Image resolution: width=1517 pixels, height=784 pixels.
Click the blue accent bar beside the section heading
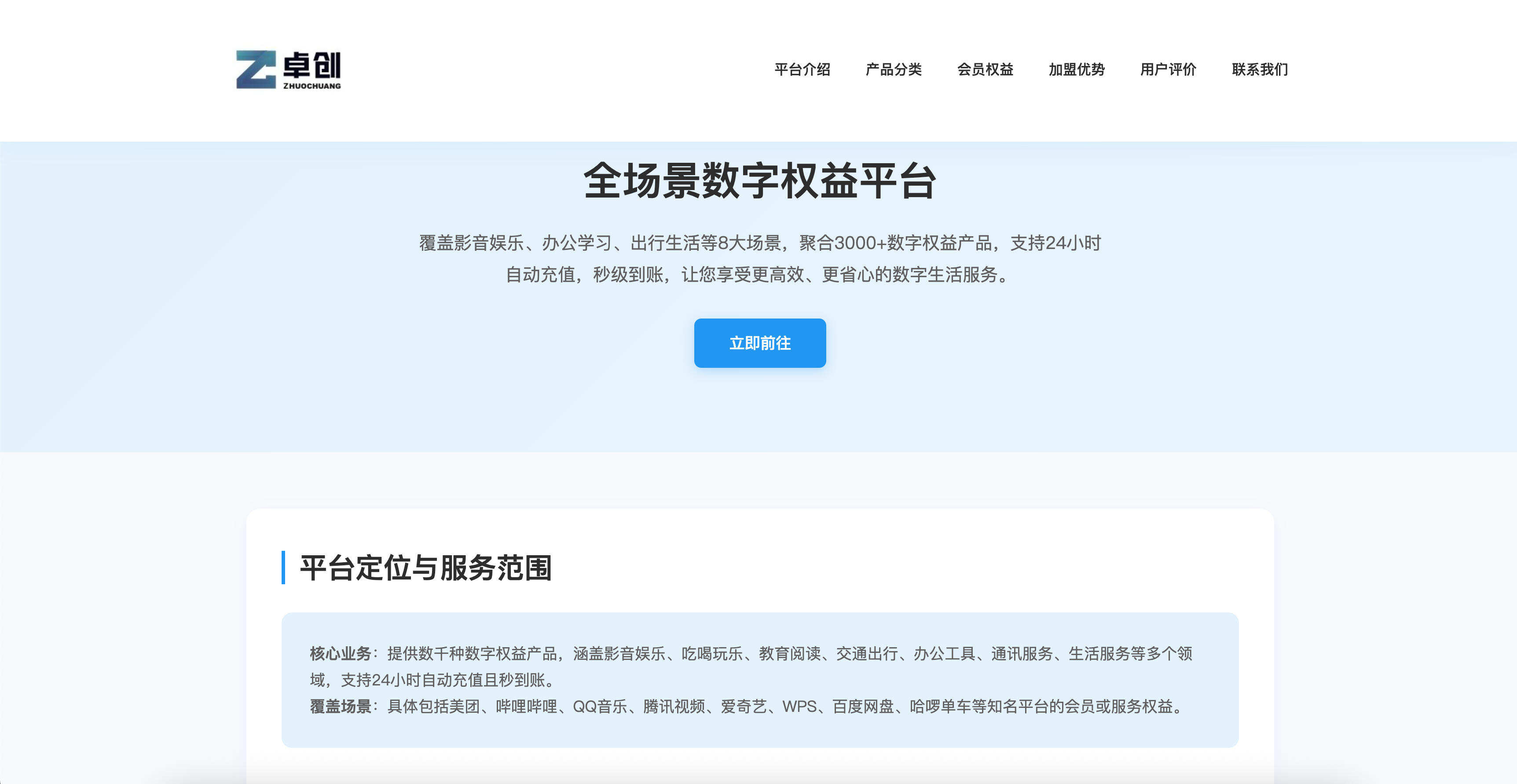(284, 569)
